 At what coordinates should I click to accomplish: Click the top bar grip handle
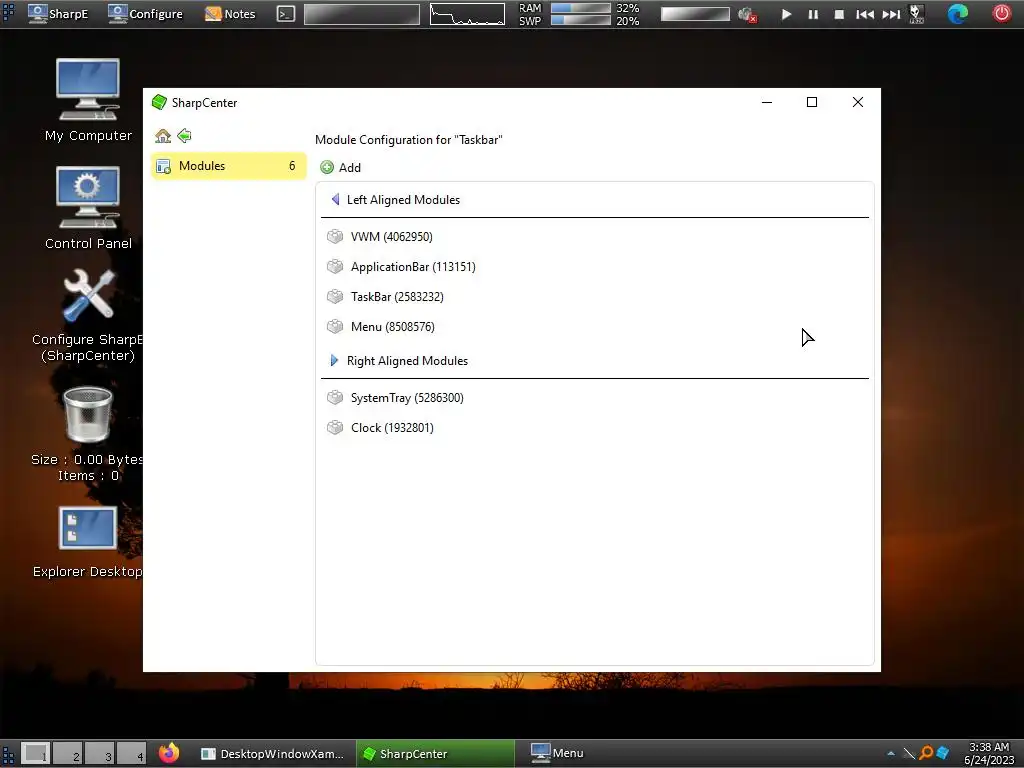click(8, 13)
